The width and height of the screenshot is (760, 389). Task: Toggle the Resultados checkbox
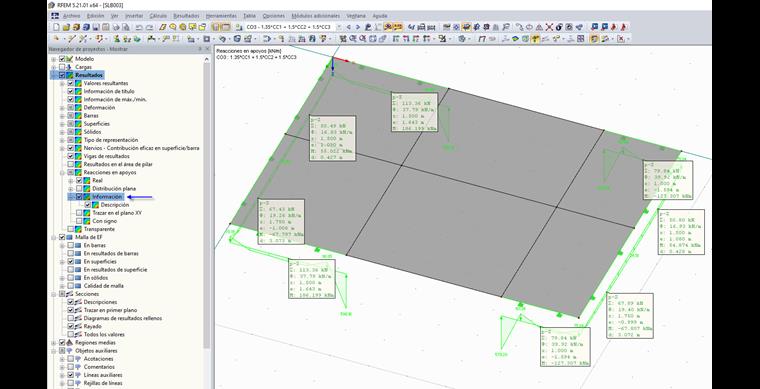pyautogui.click(x=62, y=75)
